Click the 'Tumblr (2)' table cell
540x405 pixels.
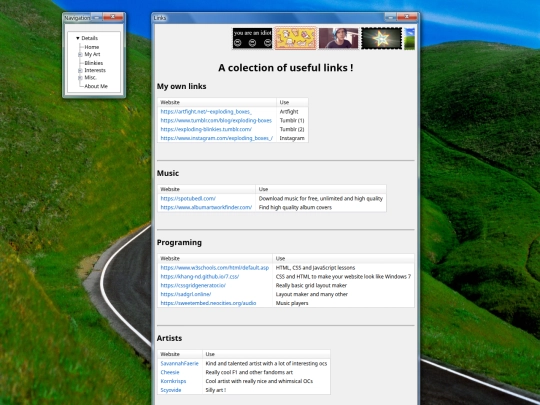(x=292, y=129)
